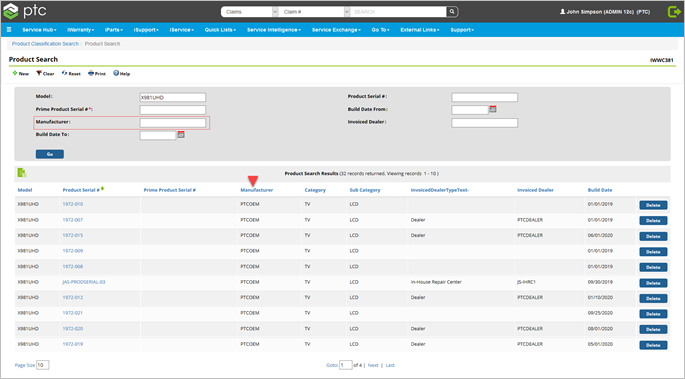Click In-House Repair Center cell text
Image resolution: width=685 pixels, height=379 pixels.
[436, 282]
